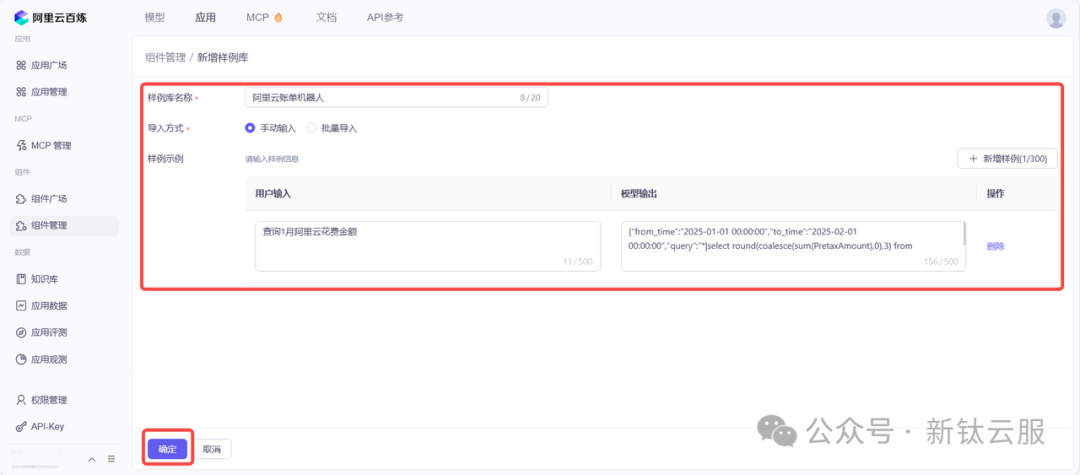Click the 新增样例库 breadcrumb text
Screen dimensions: 1080x475
point(223,58)
